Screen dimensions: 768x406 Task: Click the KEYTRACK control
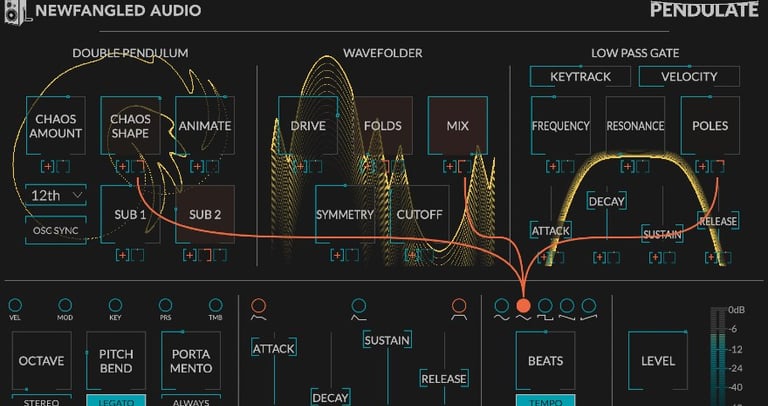click(x=580, y=77)
